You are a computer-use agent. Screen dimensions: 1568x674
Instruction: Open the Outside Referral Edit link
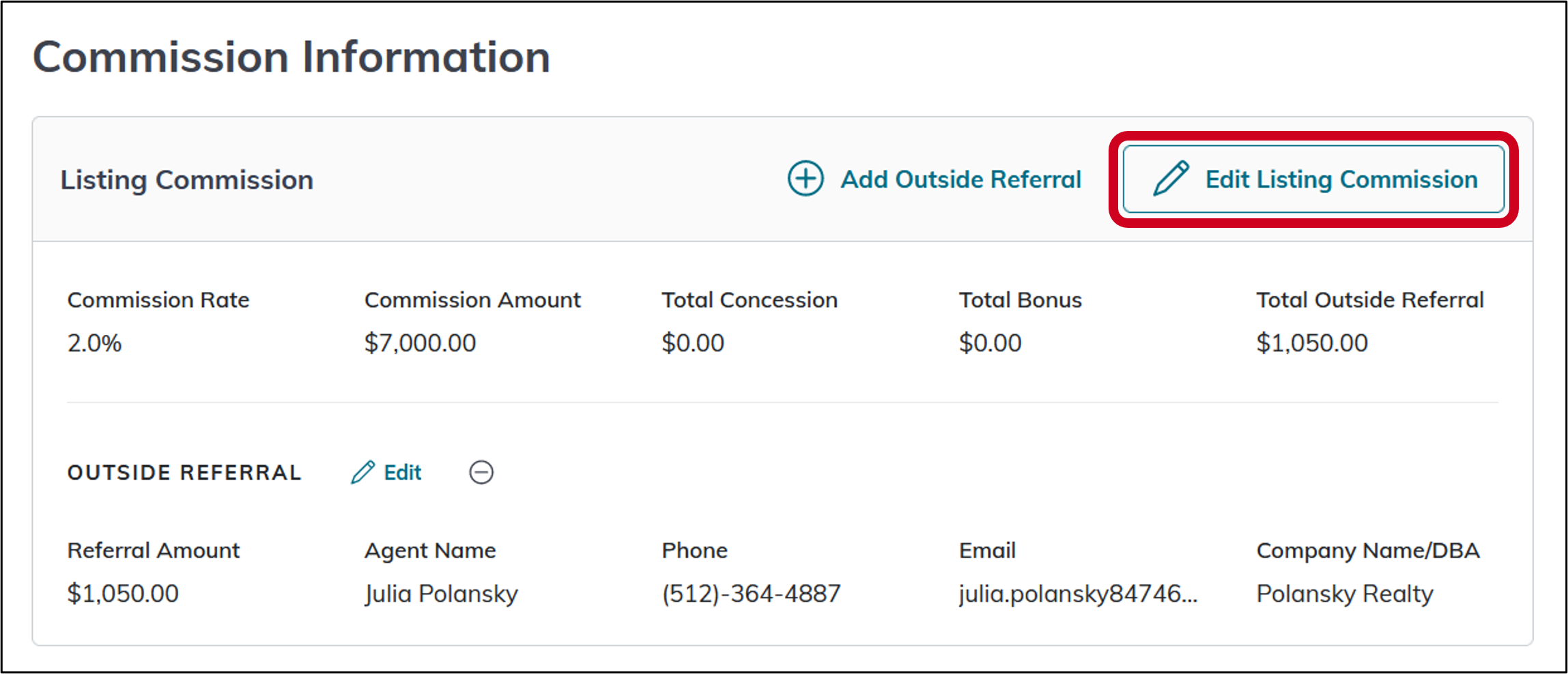[401, 472]
